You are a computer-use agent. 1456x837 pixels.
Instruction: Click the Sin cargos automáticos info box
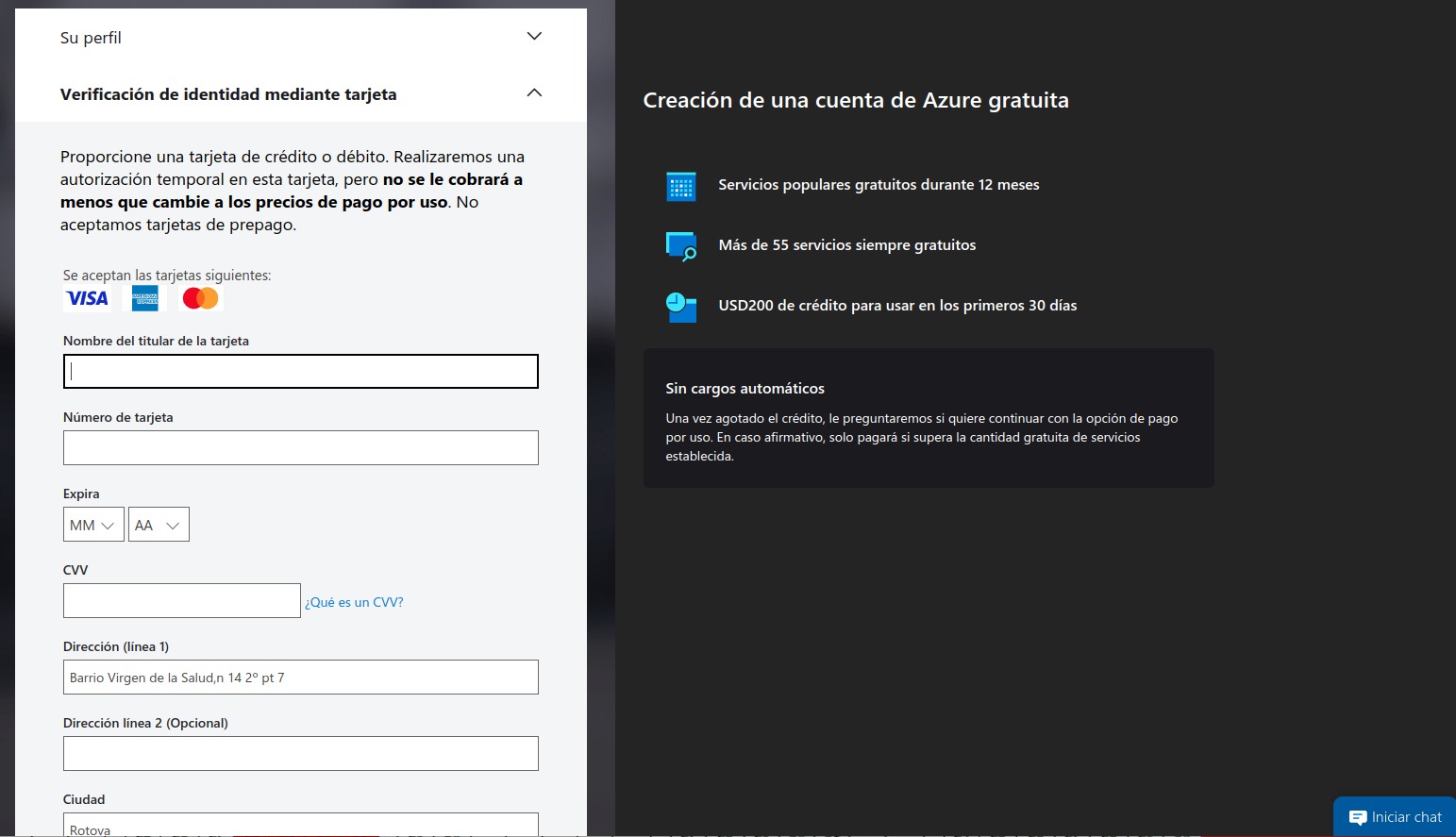click(x=928, y=418)
